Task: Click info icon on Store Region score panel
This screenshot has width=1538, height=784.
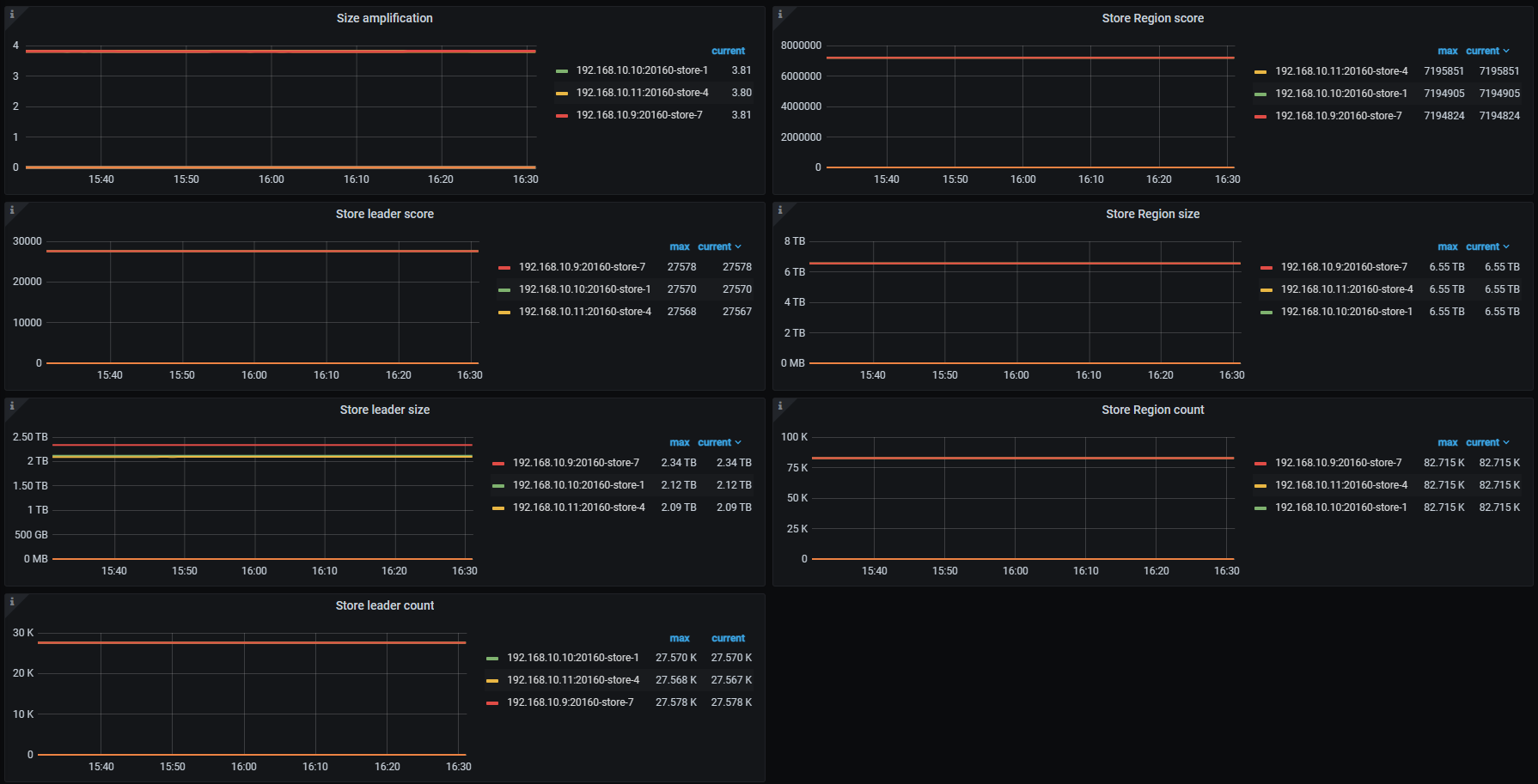Action: point(780,15)
